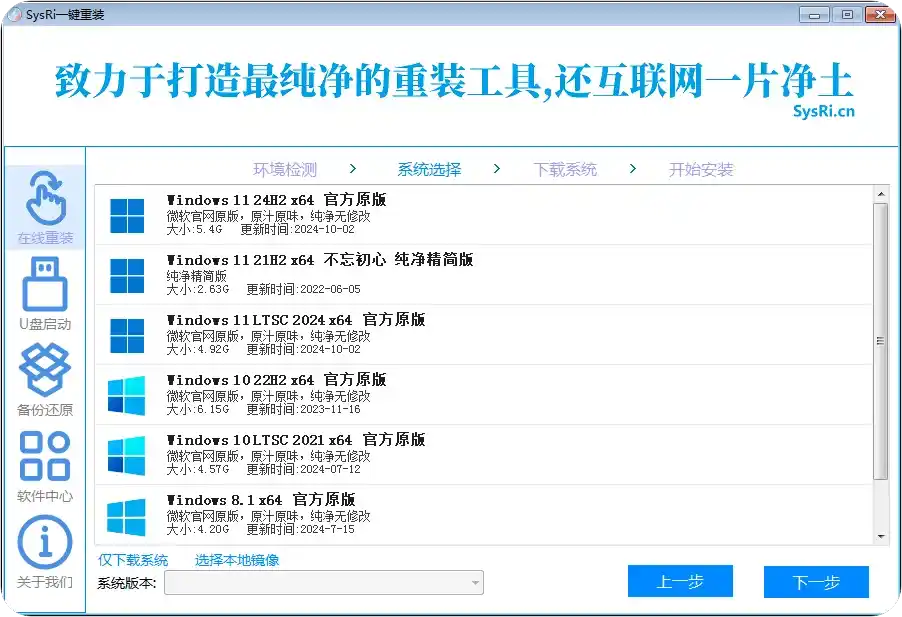Open the 系统版本 dropdown
Screen dimensions: 902x617
coord(323,582)
